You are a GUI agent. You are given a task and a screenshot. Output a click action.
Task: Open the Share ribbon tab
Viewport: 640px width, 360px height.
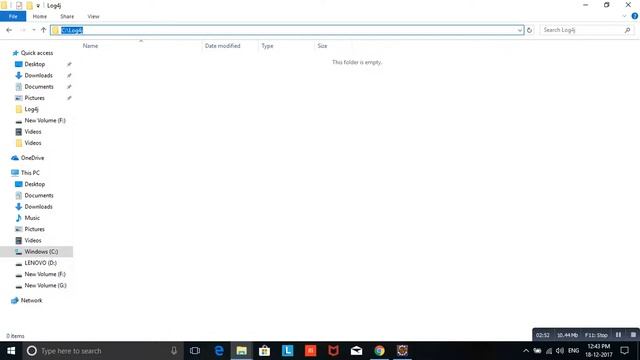[67, 16]
